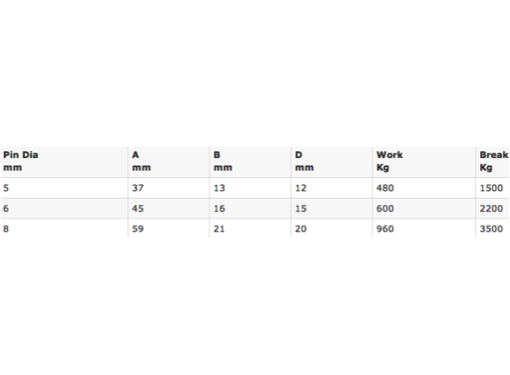This screenshot has height=375, width=510.
Task: Click the Work Kg column header
Action: pos(390,161)
